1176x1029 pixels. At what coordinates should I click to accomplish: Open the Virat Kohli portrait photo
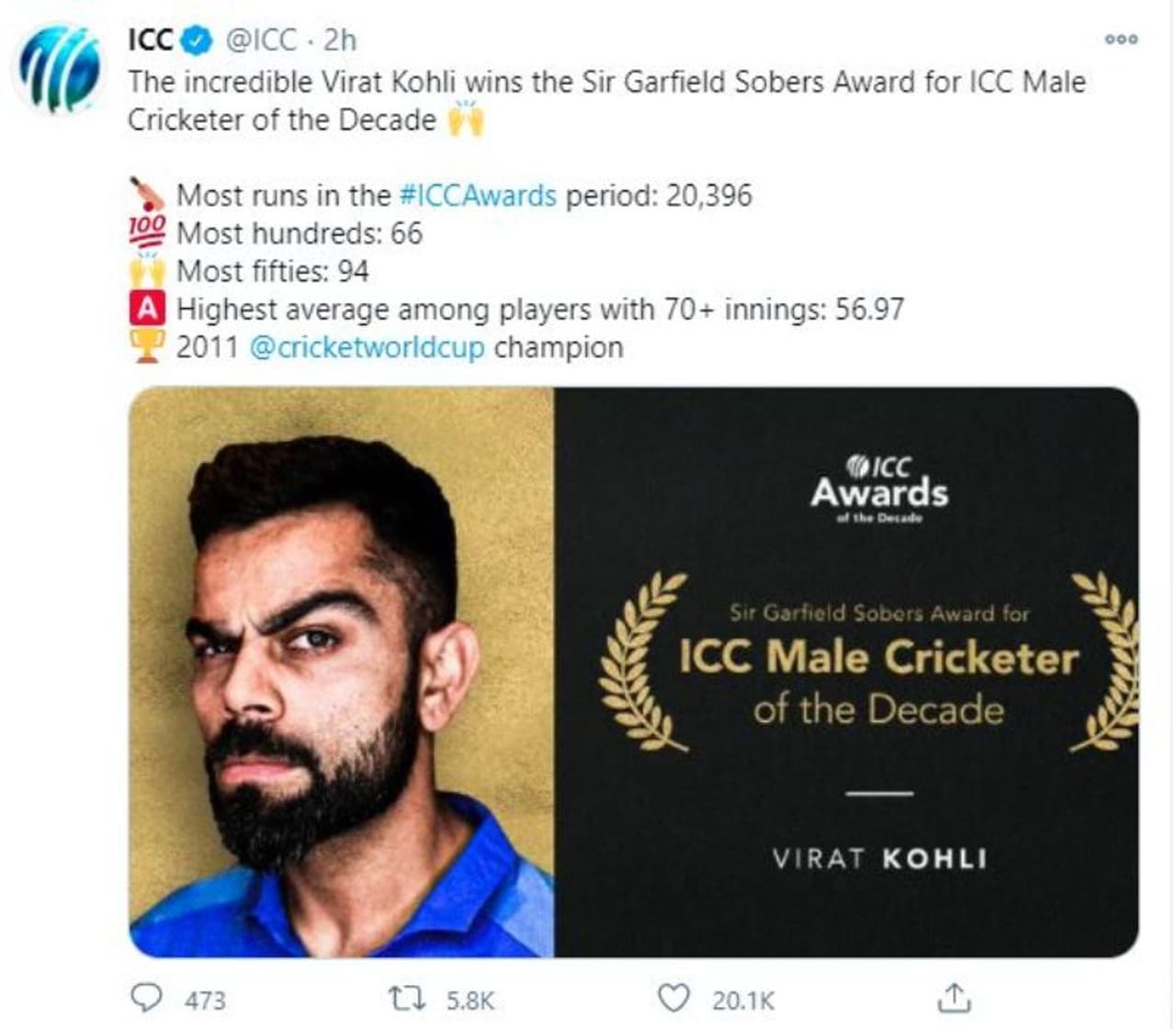(x=342, y=673)
